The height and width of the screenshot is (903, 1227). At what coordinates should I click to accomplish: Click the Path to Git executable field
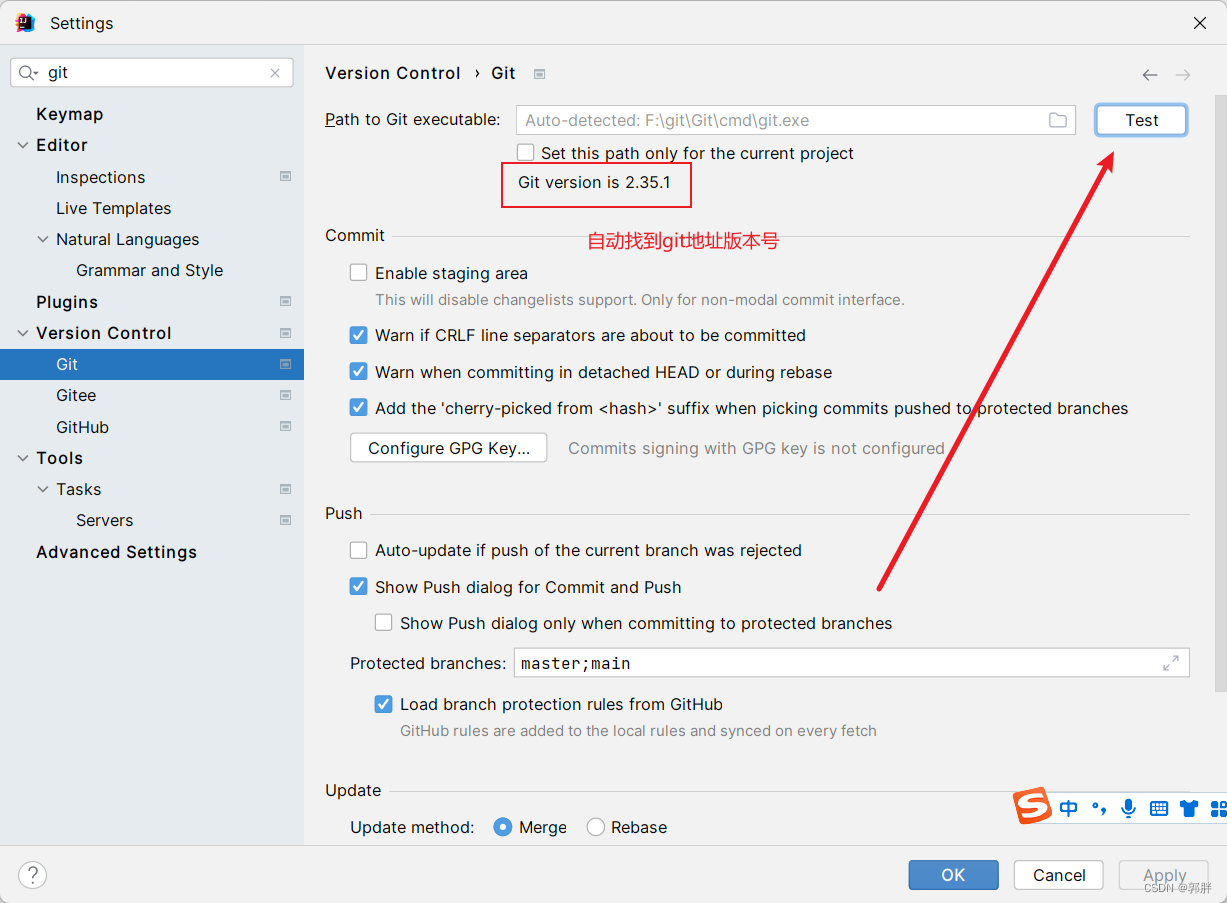coord(796,120)
